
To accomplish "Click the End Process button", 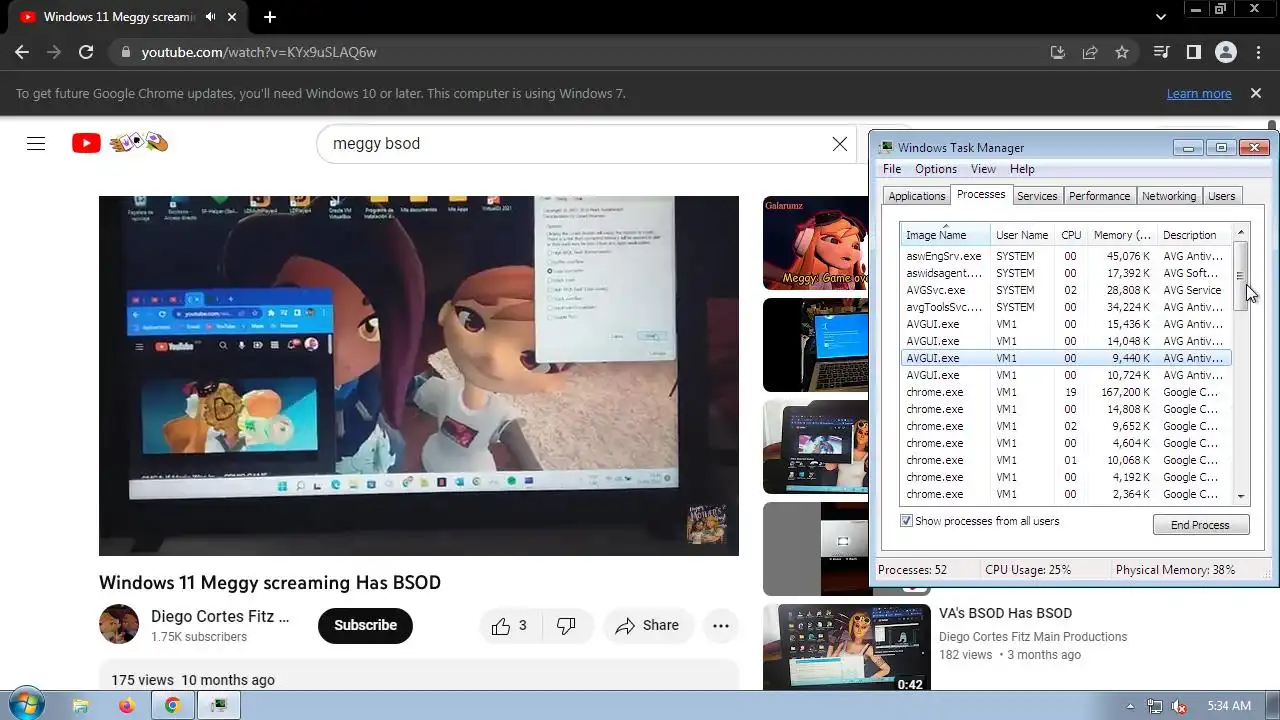I will point(1200,525).
